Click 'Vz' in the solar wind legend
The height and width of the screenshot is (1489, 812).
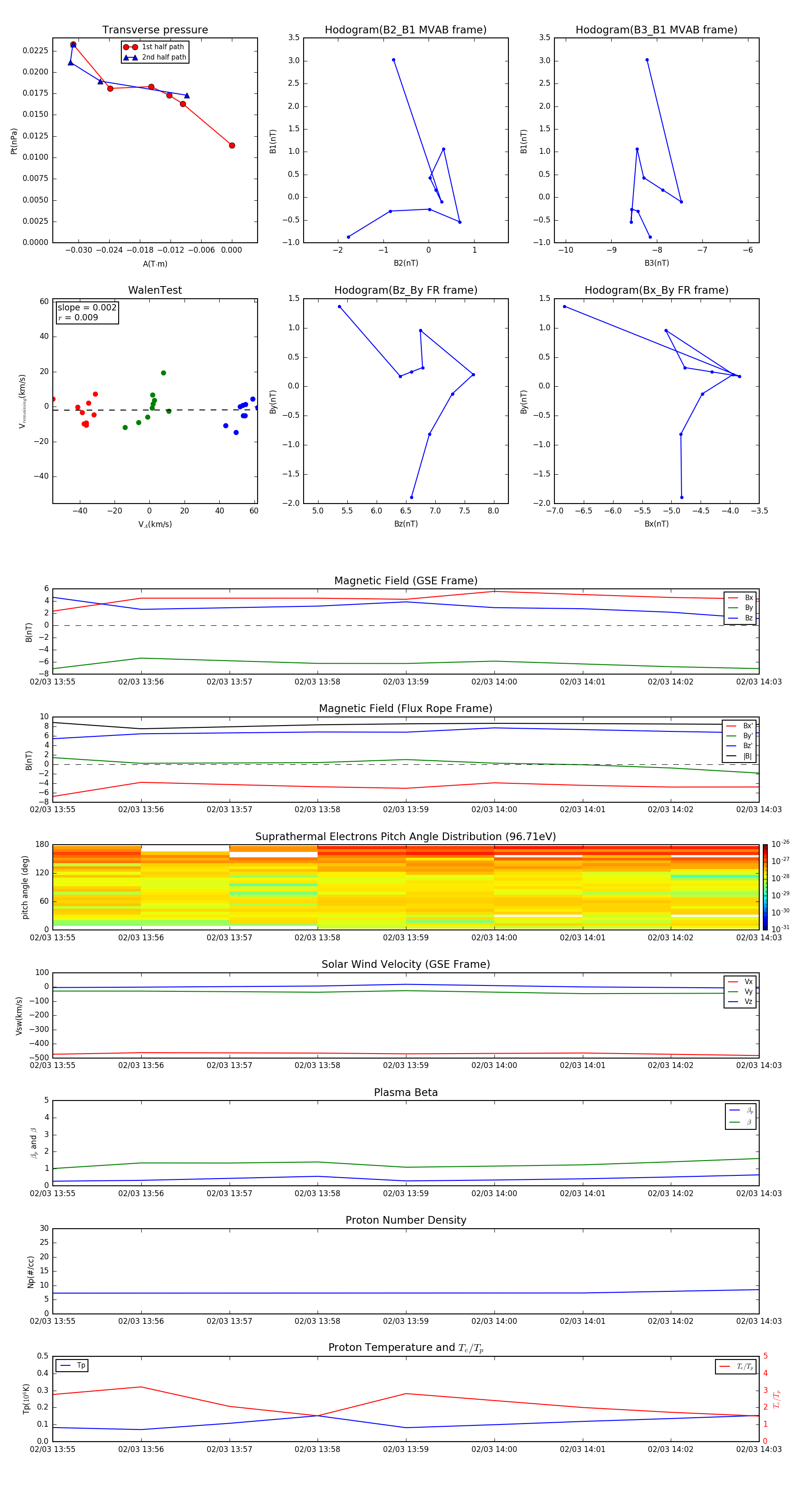click(741, 1002)
